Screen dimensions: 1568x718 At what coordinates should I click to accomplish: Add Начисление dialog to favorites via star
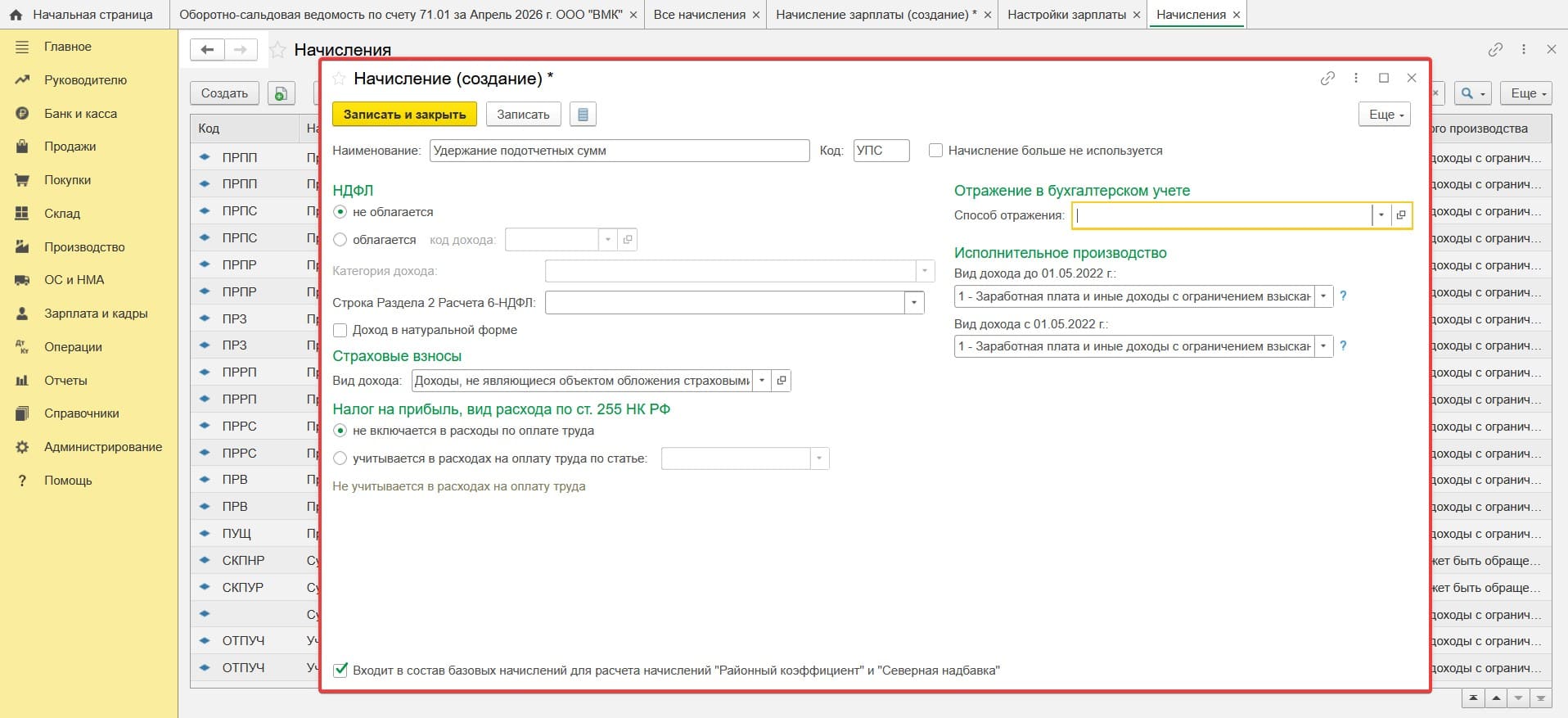point(339,79)
